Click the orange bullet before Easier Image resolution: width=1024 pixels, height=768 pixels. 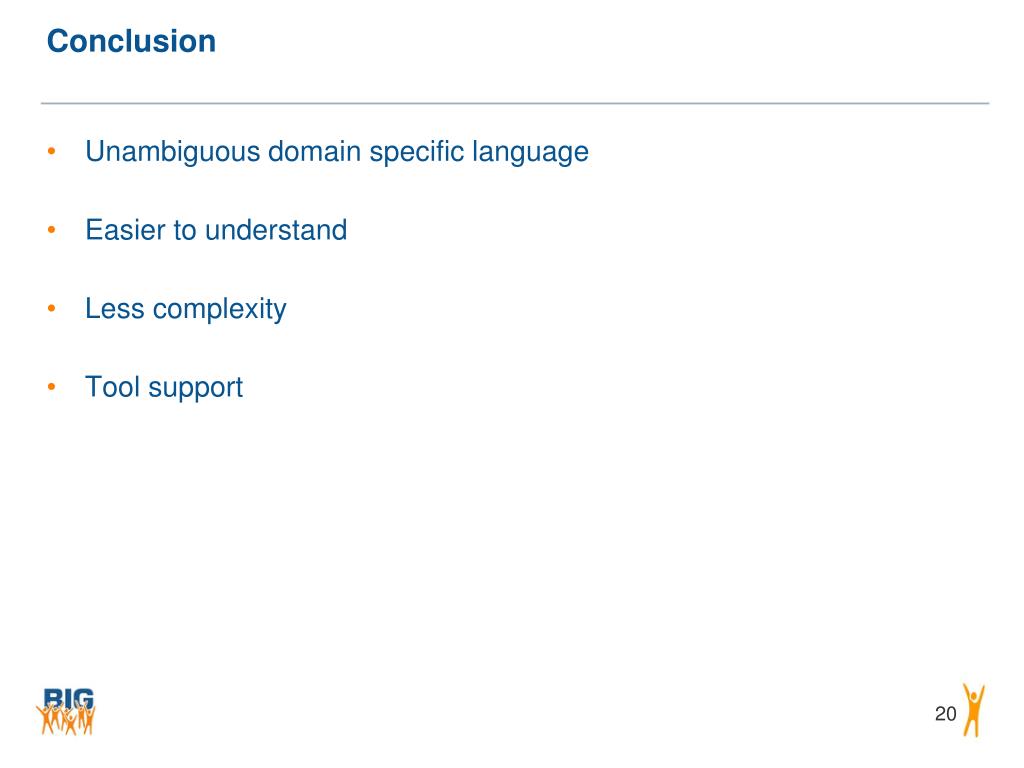(52, 230)
